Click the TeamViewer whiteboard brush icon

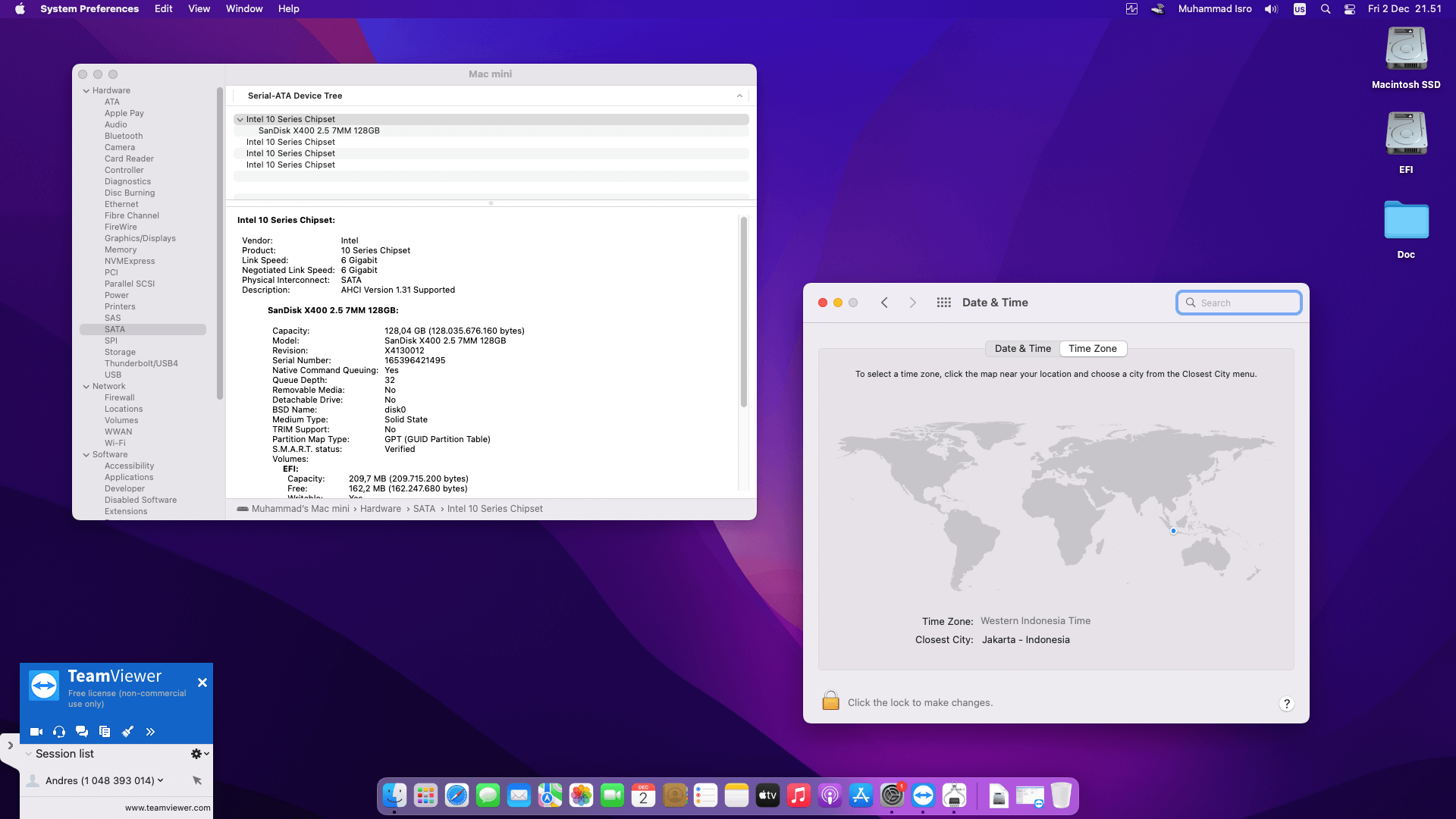click(x=127, y=732)
